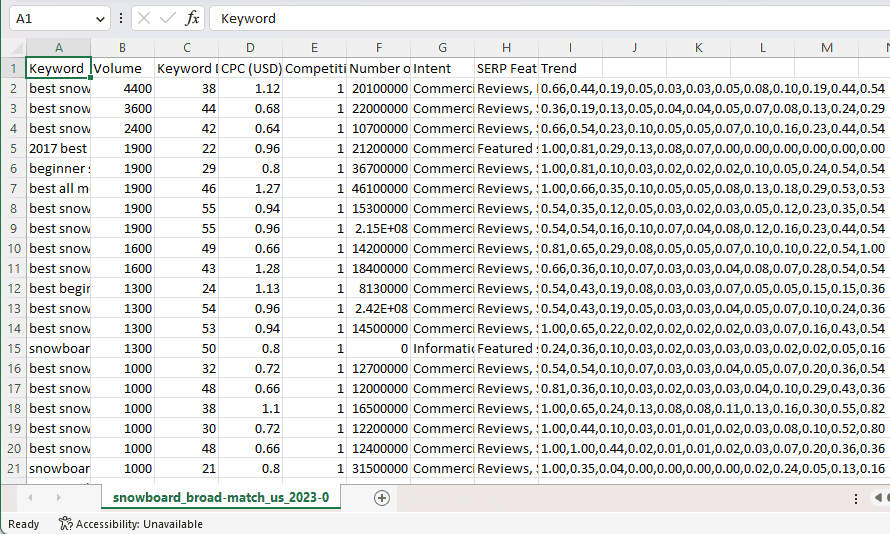Screen dimensions: 890x534
Task: Click the Competiti header cell
Action: 314,69
